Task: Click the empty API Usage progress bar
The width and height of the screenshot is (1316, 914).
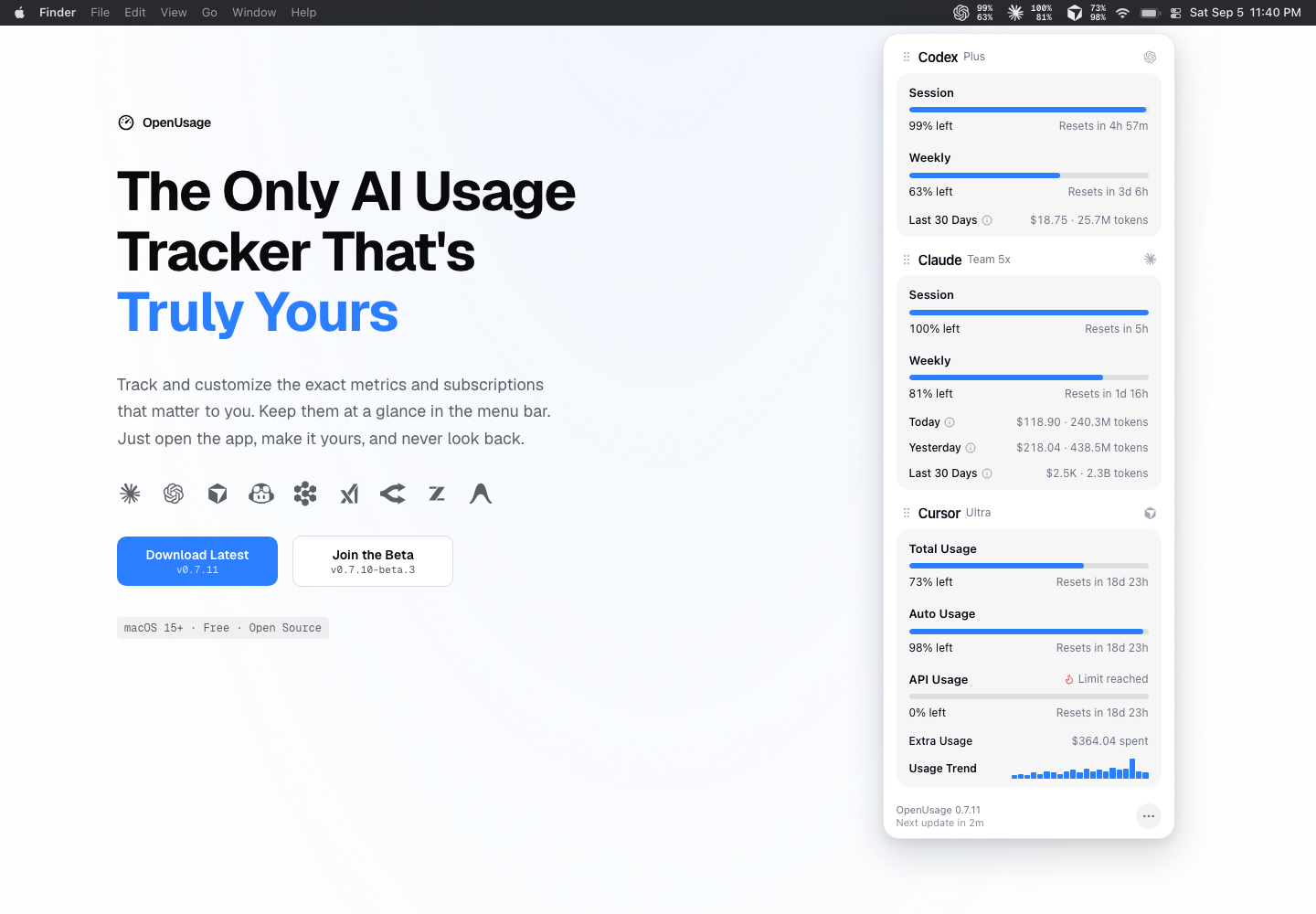Action: click(x=1029, y=696)
